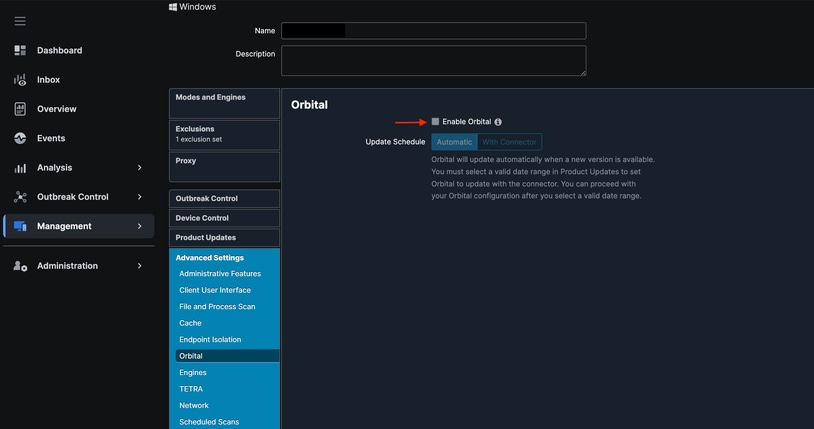Screen dimensions: 814x429
Task: Click the Dashboard grid icon
Action: click(20, 50)
